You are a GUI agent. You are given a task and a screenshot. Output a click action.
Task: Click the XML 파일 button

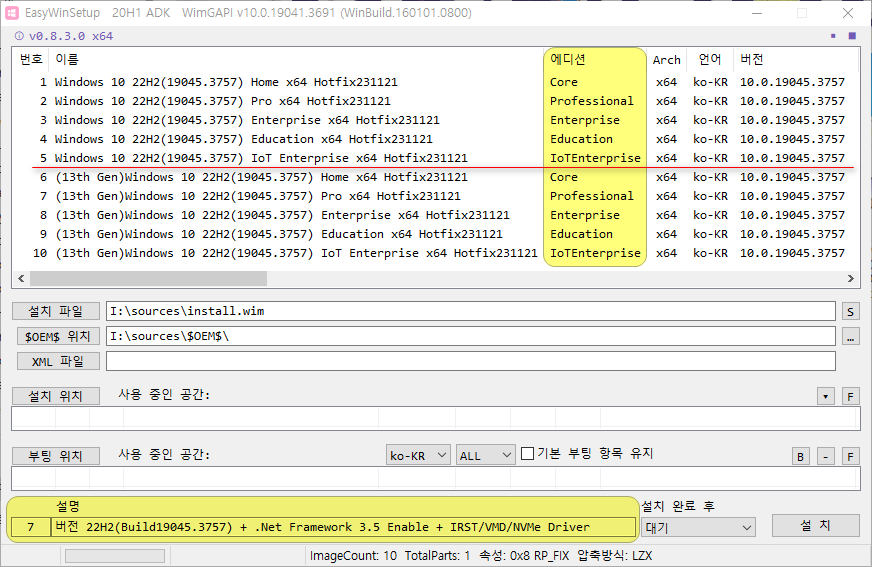tap(58, 361)
